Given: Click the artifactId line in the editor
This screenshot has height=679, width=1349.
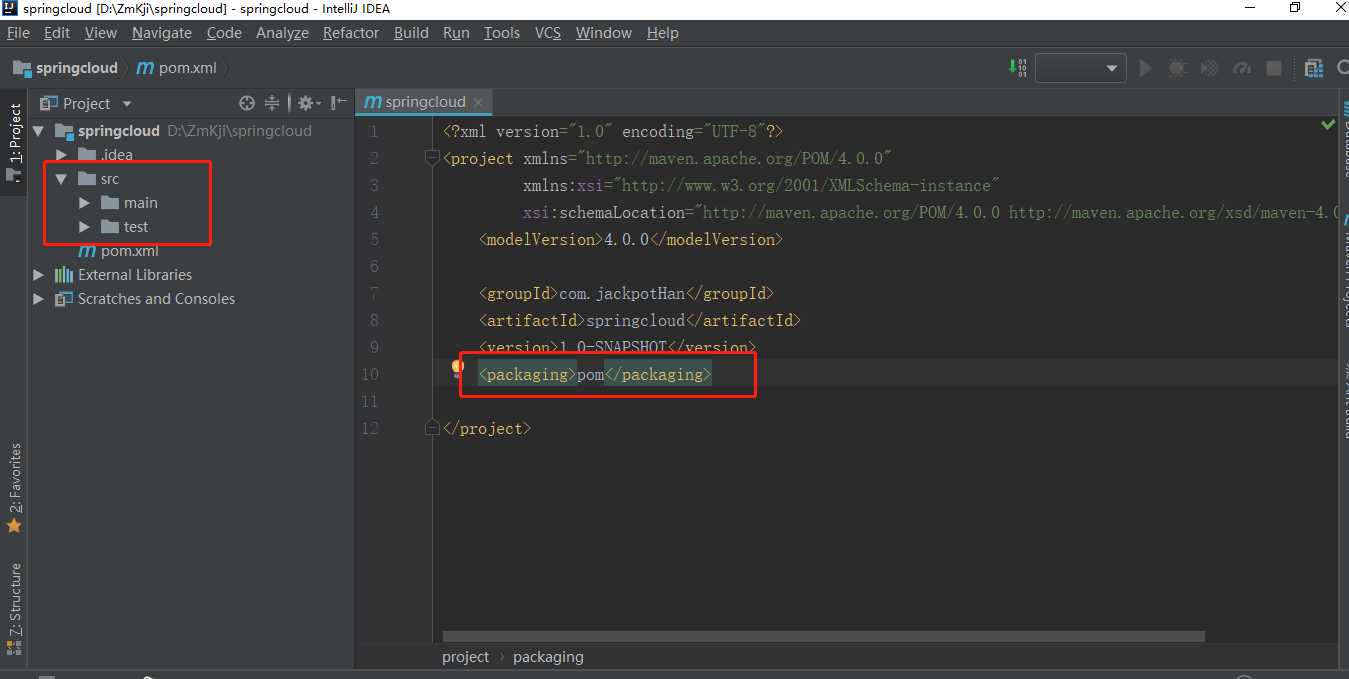Looking at the screenshot, I should [640, 320].
